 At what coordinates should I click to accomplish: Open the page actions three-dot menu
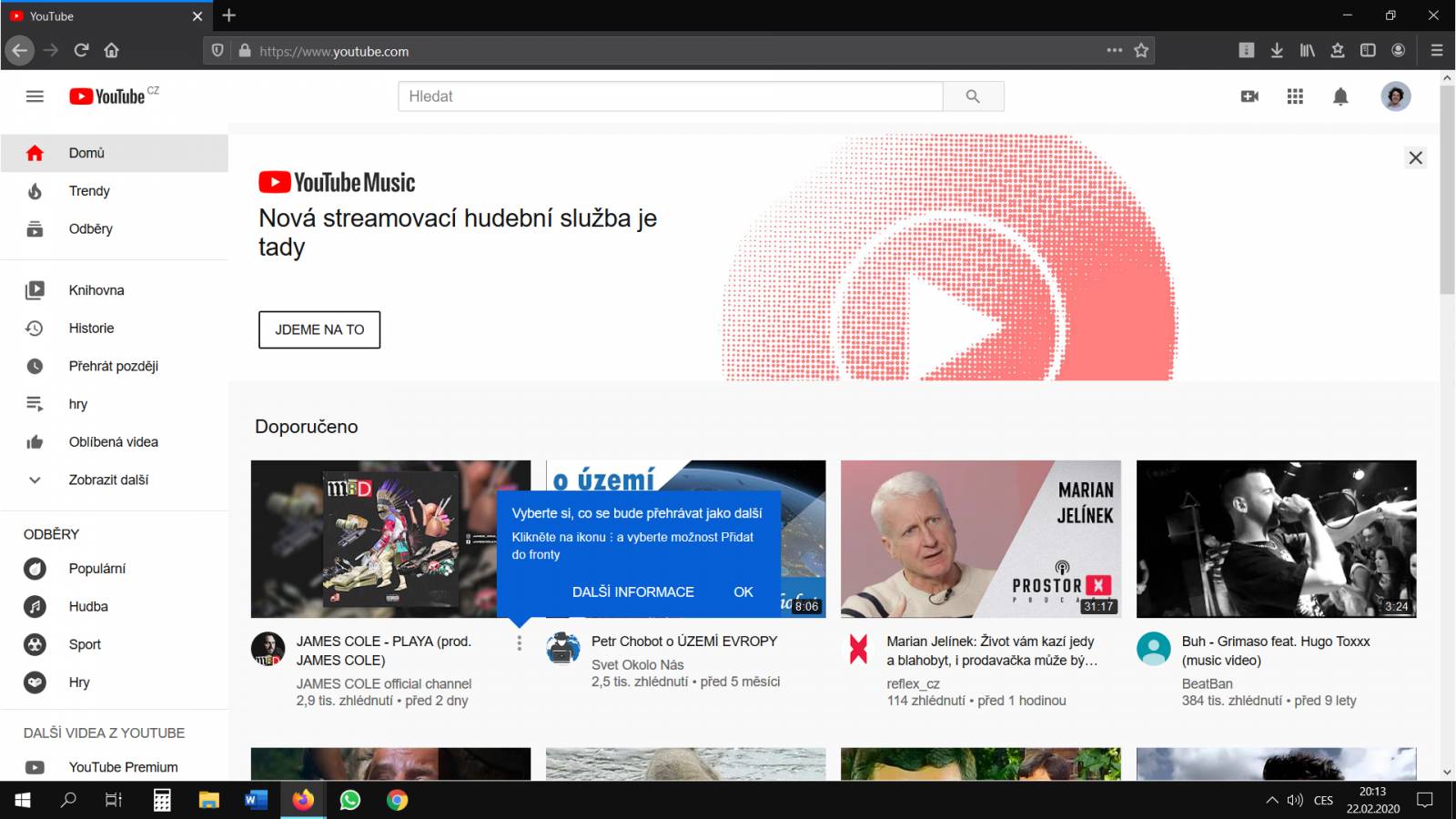[1114, 50]
